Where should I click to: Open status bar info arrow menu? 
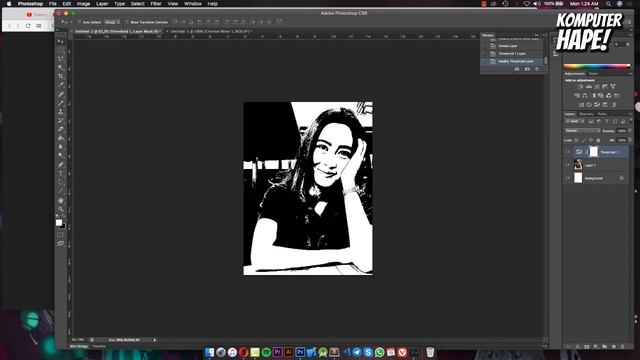pyautogui.click(x=155, y=340)
